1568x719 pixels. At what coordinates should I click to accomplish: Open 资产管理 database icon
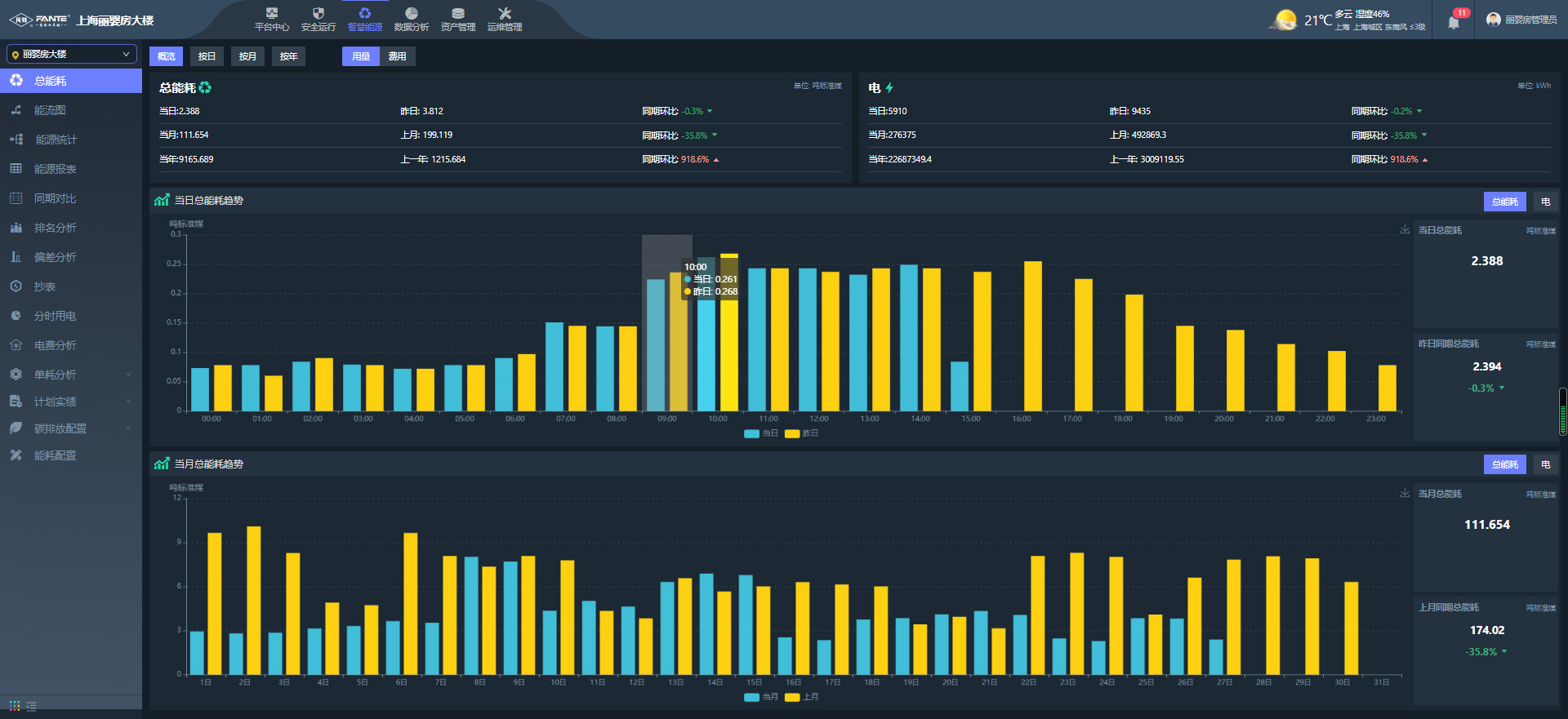pyautogui.click(x=458, y=13)
